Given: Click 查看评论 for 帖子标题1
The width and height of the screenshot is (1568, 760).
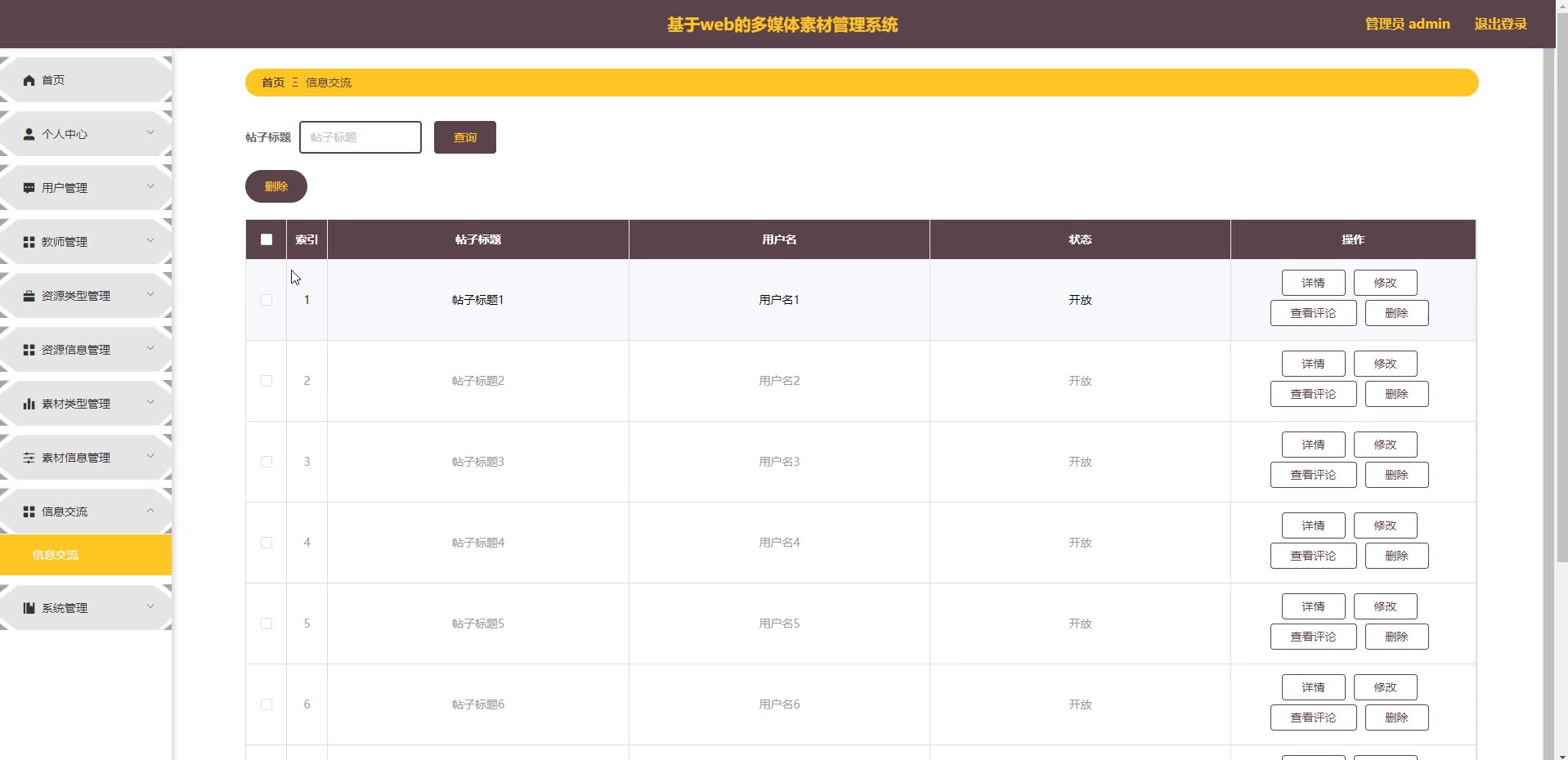Looking at the screenshot, I should [x=1314, y=313].
